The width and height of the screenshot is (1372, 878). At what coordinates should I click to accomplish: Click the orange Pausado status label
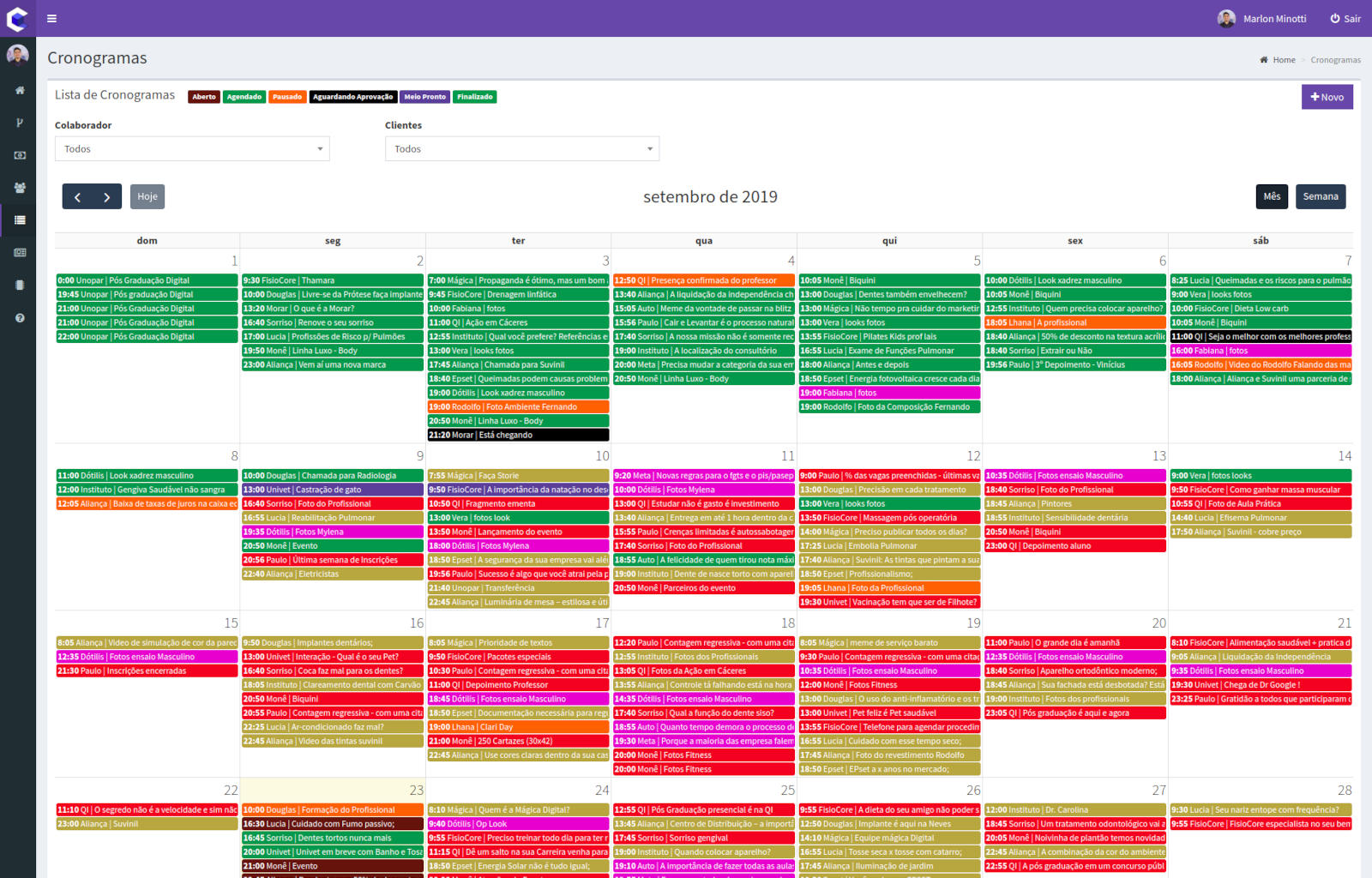point(287,97)
